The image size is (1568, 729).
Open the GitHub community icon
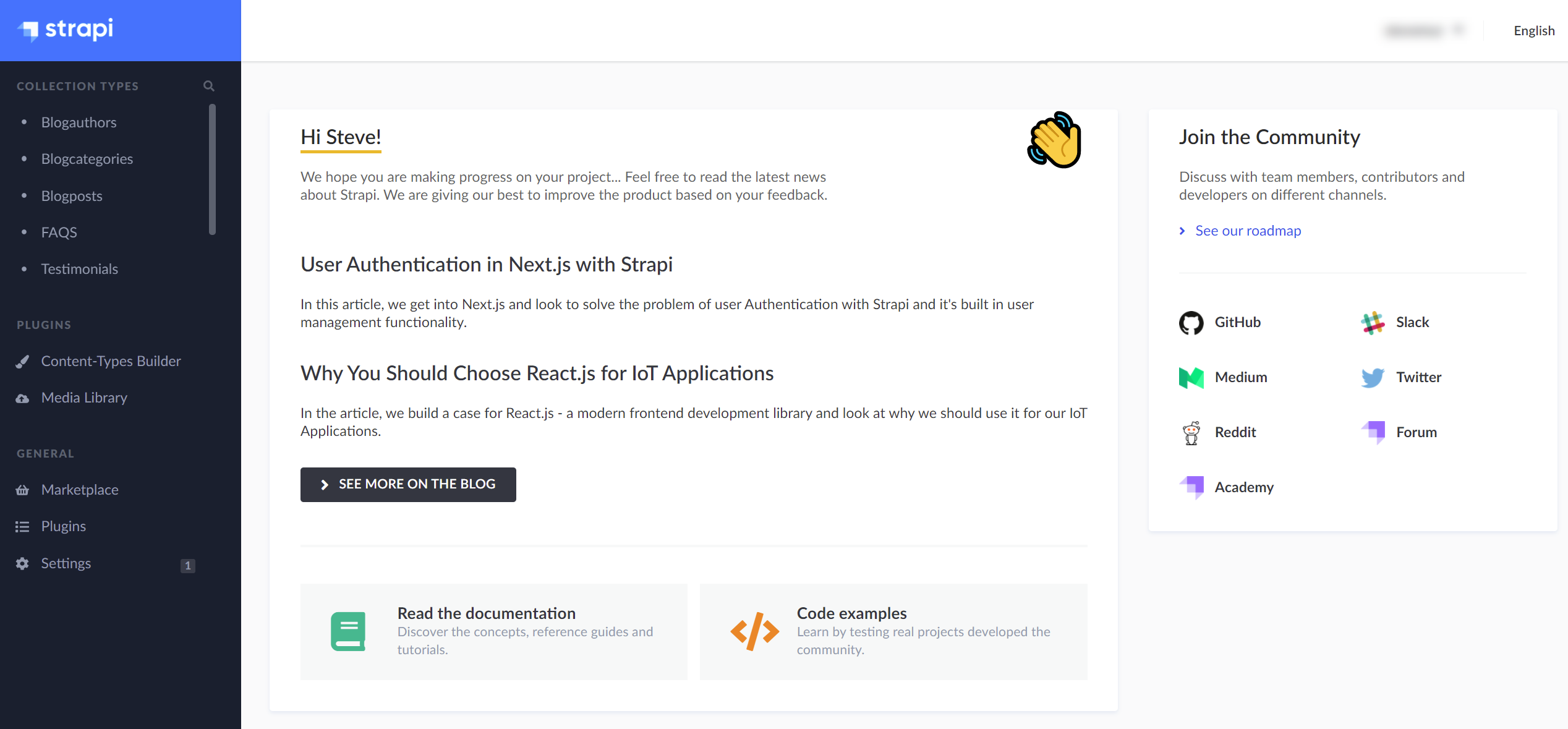[1191, 323]
